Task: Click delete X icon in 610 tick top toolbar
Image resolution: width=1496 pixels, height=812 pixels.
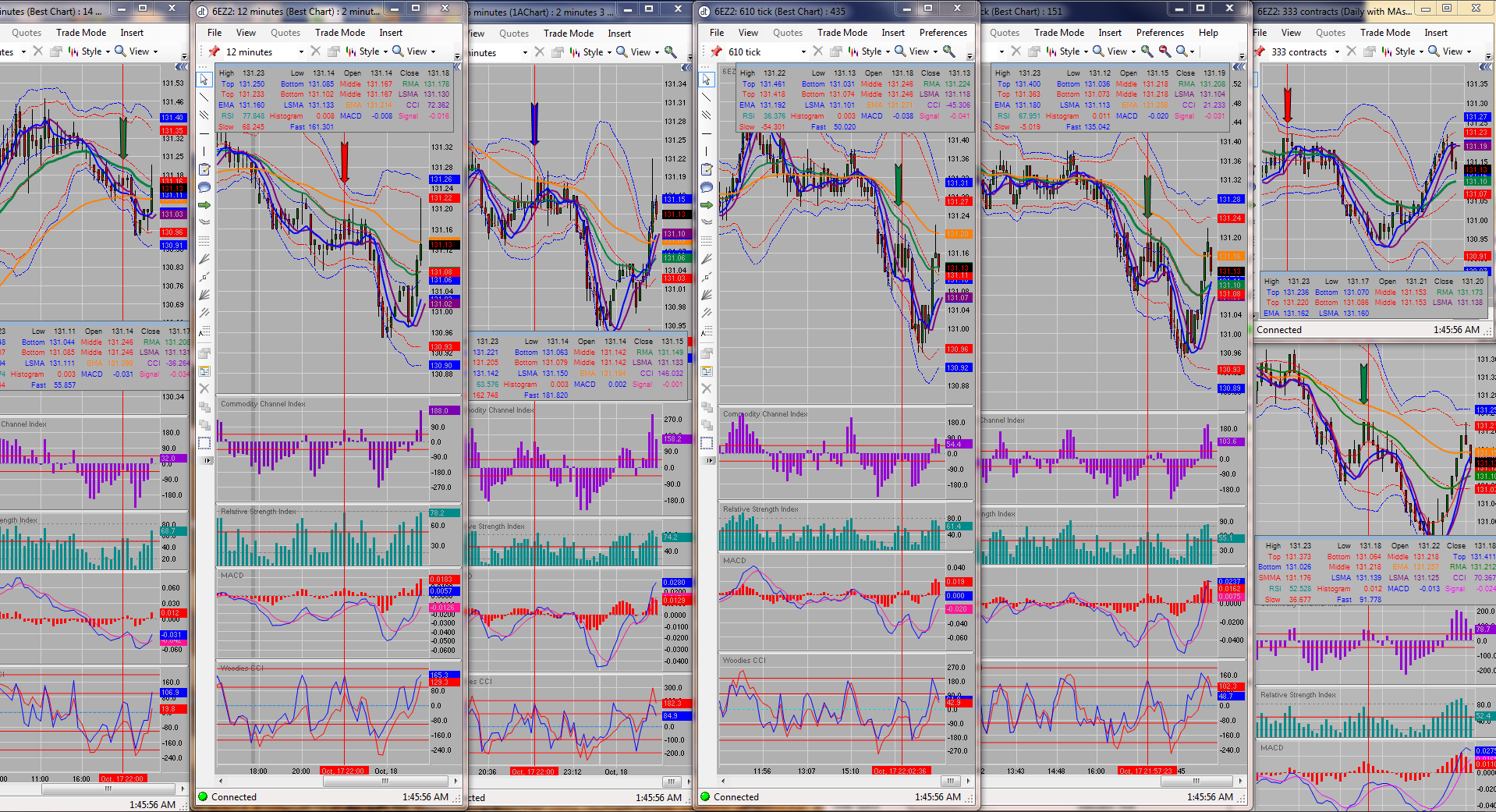Action: pyautogui.click(x=817, y=51)
